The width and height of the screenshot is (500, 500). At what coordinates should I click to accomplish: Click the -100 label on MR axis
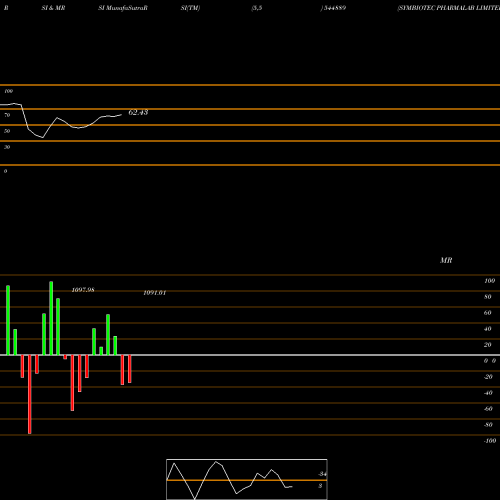coord(490,441)
